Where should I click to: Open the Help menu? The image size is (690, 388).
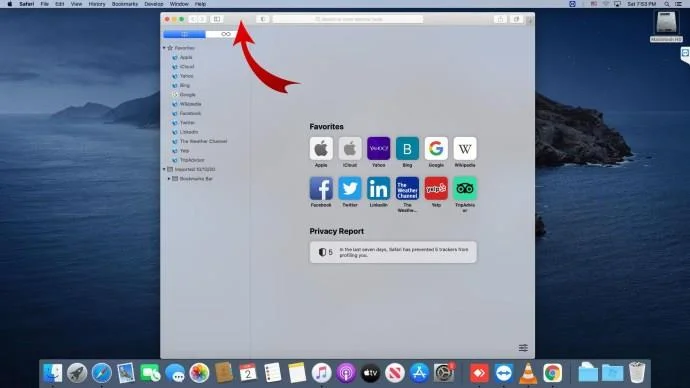point(200,4)
